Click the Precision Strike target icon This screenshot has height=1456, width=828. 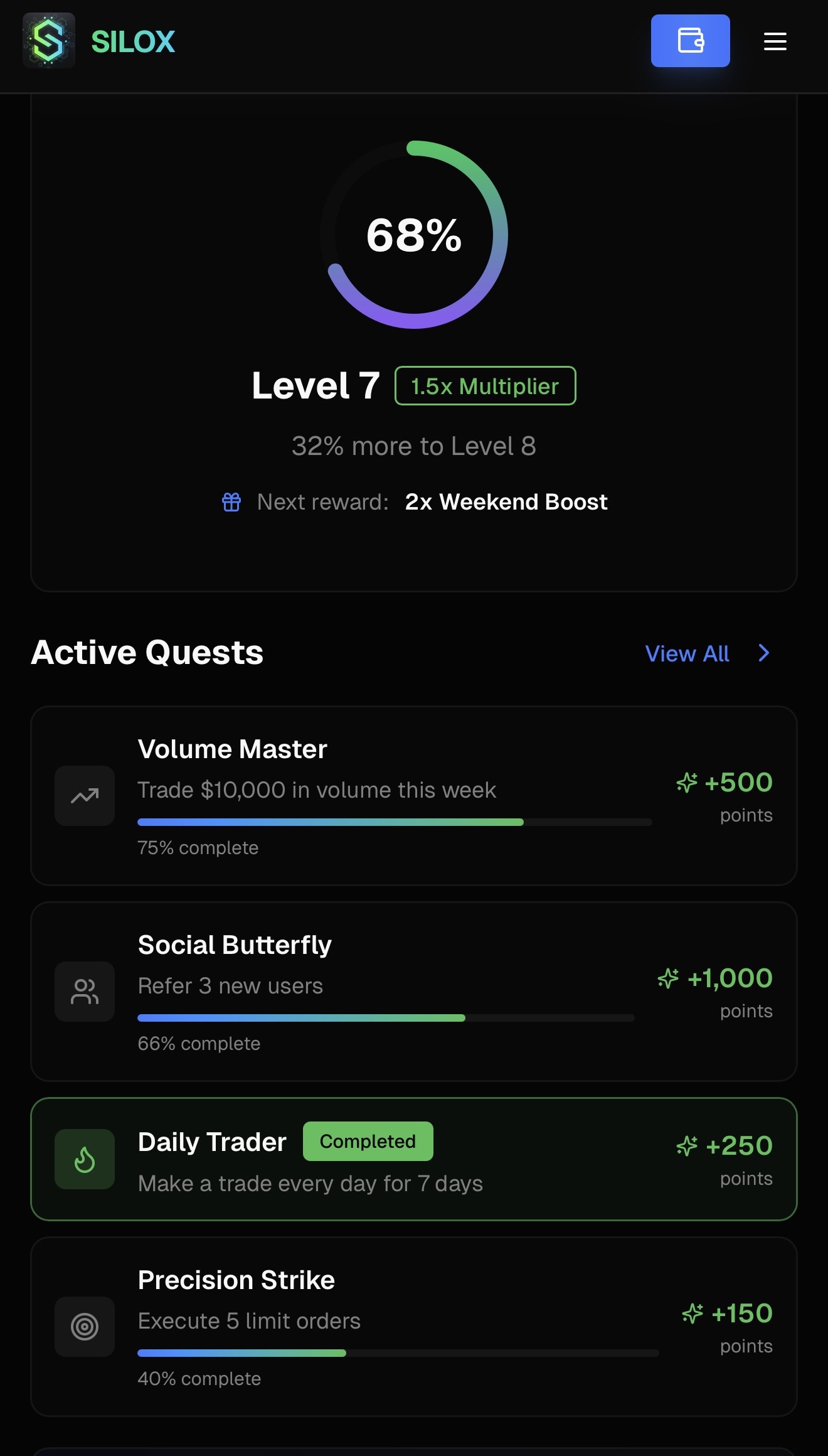pyautogui.click(x=84, y=1327)
